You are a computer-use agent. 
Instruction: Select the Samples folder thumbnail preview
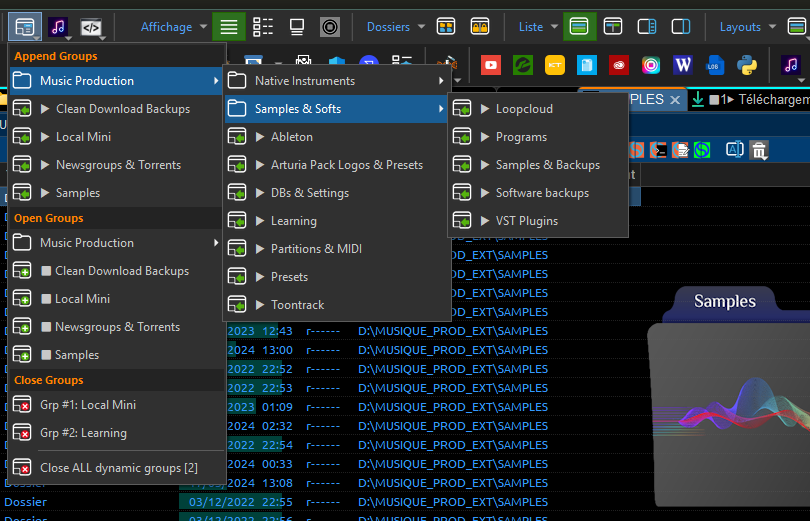tap(728, 398)
